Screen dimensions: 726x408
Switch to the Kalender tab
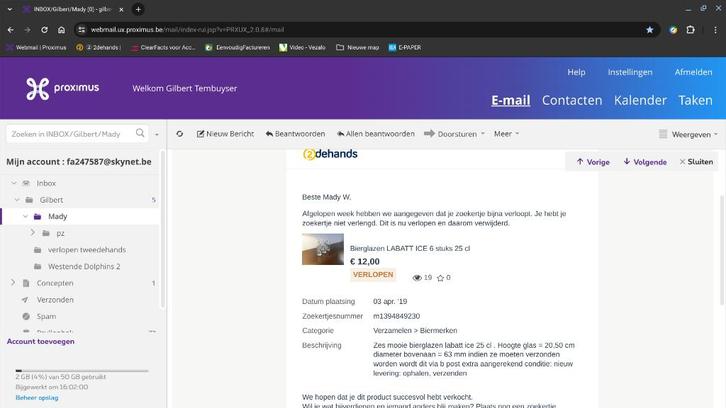coord(640,100)
